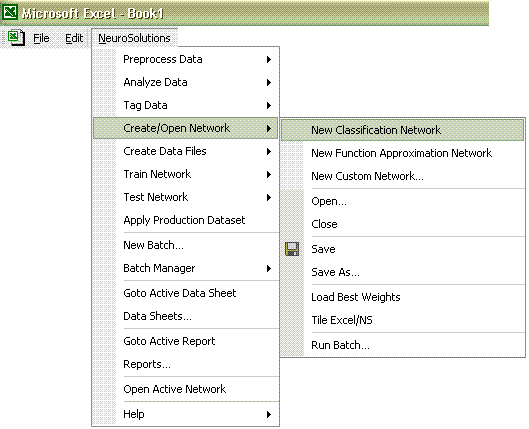529x429 pixels.
Task: Open the File menu
Action: 41,38
